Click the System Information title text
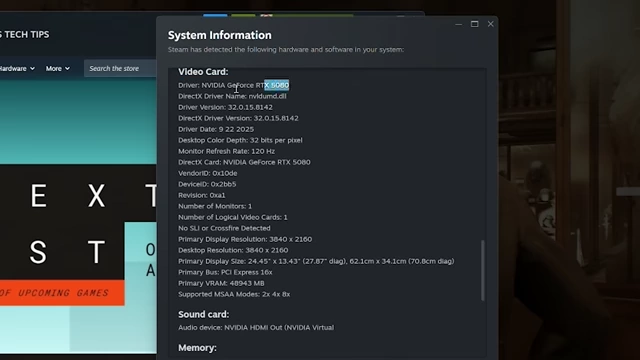The image size is (640, 360). click(220, 36)
